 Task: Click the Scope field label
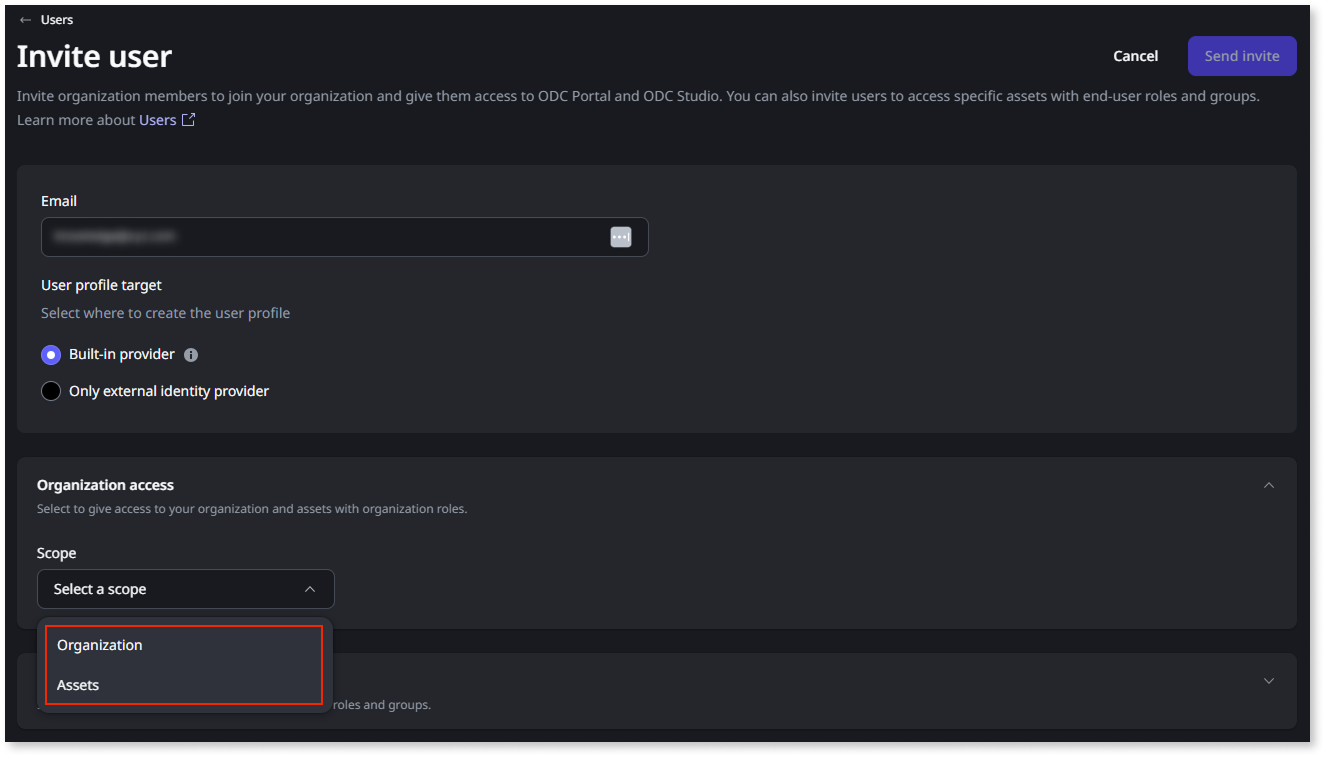coord(56,553)
